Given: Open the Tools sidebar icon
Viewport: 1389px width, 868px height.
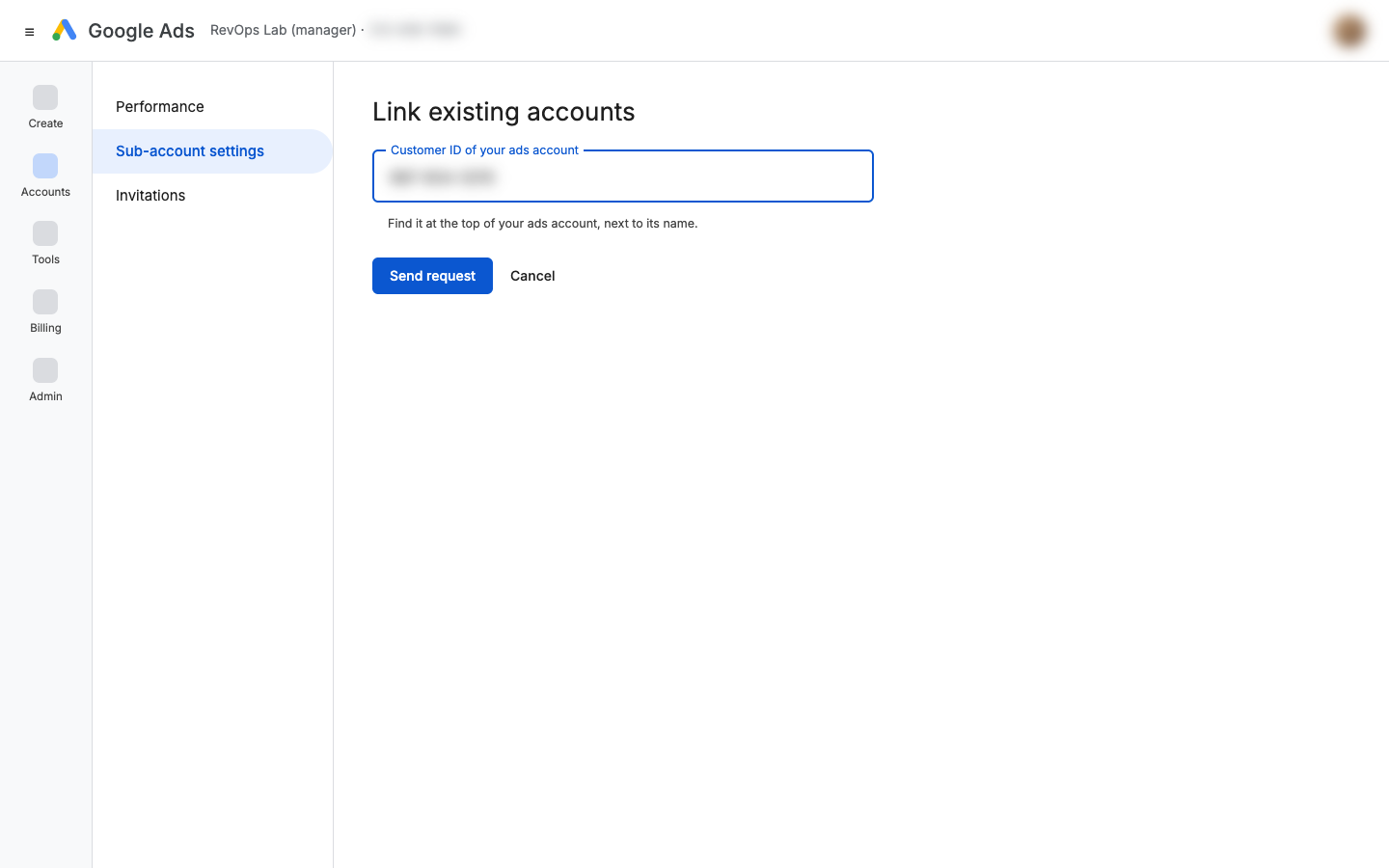Looking at the screenshot, I should coord(45,233).
